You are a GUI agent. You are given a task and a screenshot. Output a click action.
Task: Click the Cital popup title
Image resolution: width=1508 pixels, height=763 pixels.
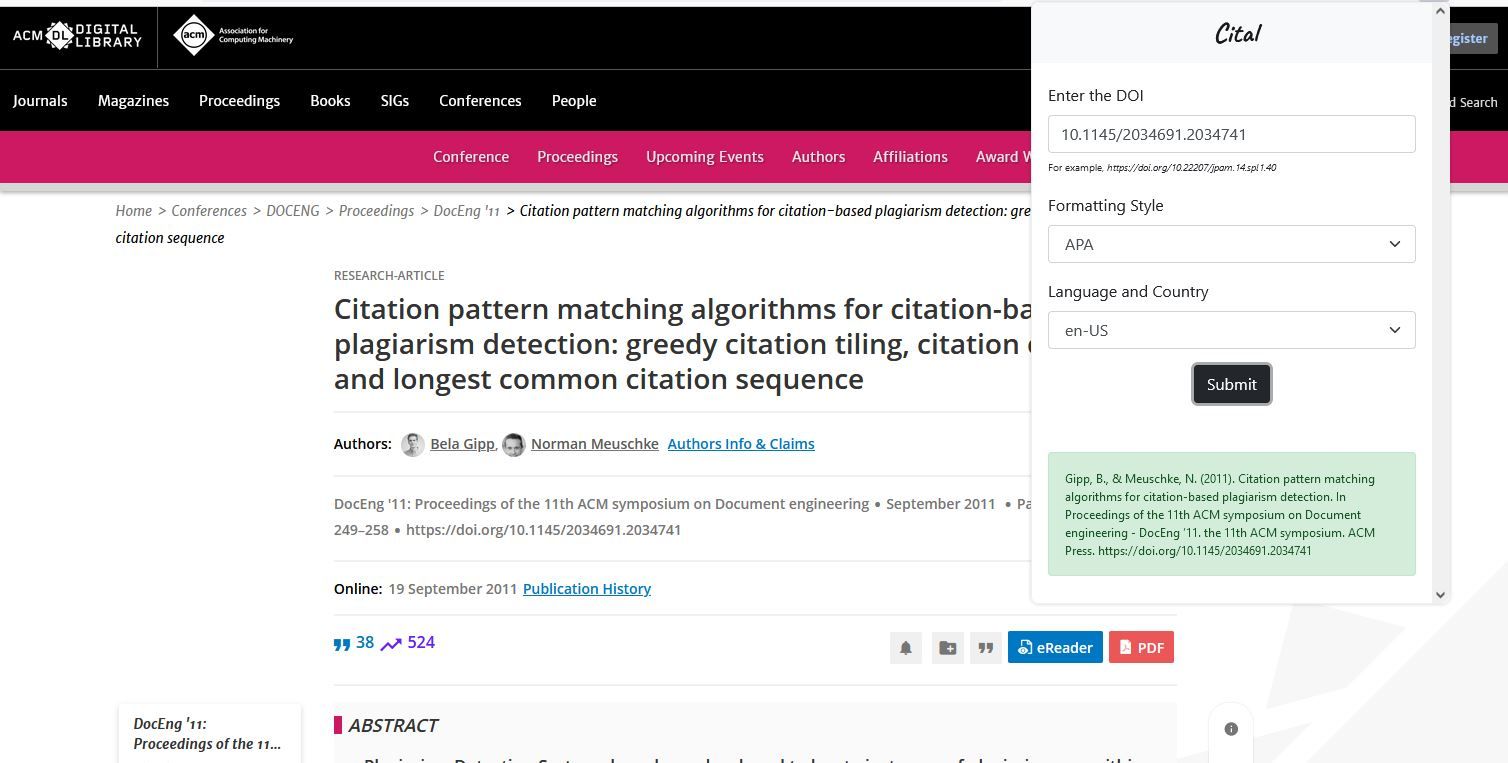coord(1238,33)
